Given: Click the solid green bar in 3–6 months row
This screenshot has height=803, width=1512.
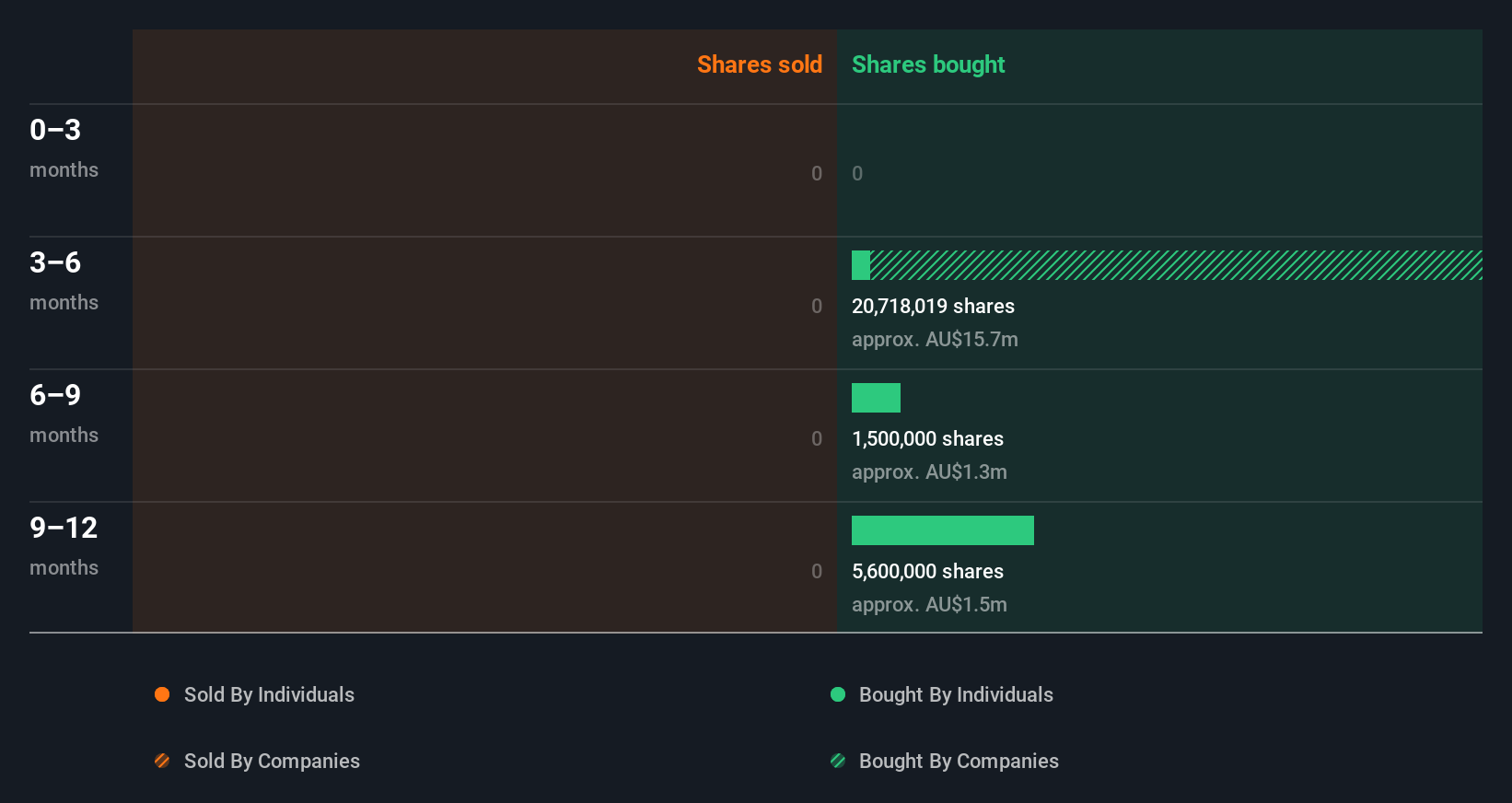Looking at the screenshot, I should click(x=861, y=265).
